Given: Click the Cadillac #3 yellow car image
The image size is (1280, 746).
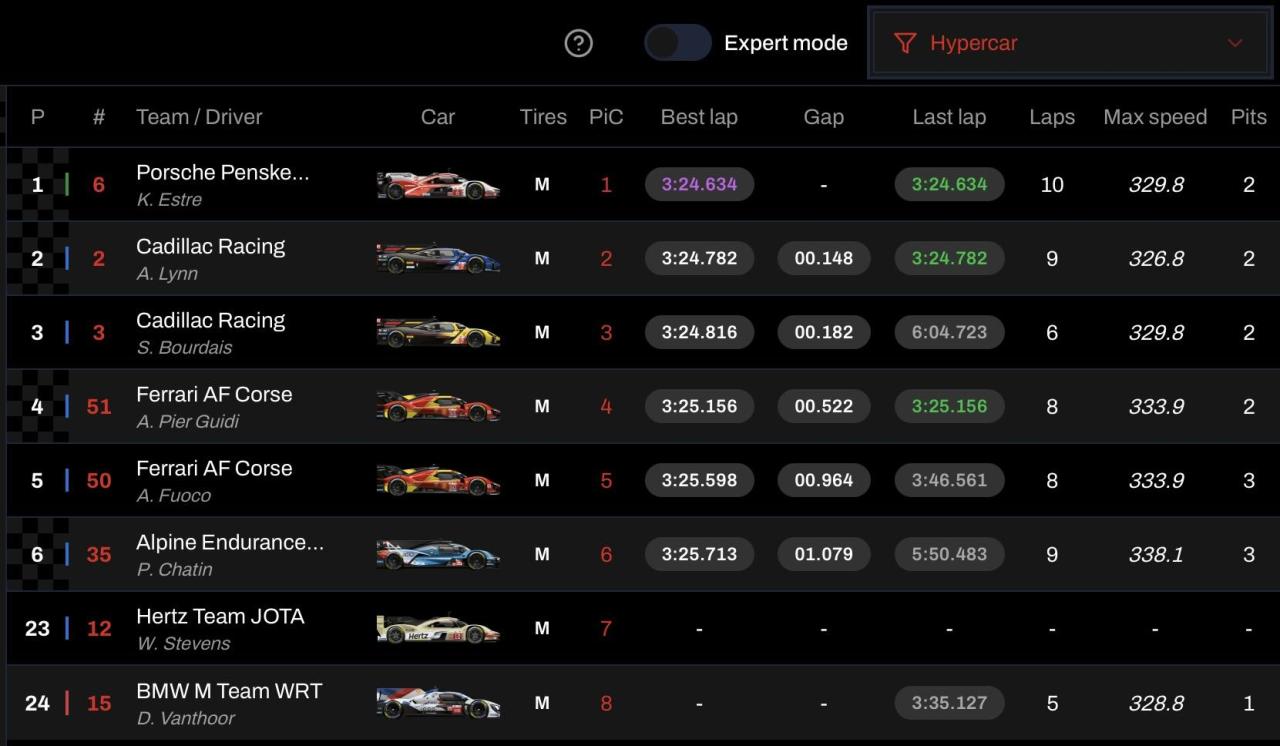Looking at the screenshot, I should click(438, 333).
